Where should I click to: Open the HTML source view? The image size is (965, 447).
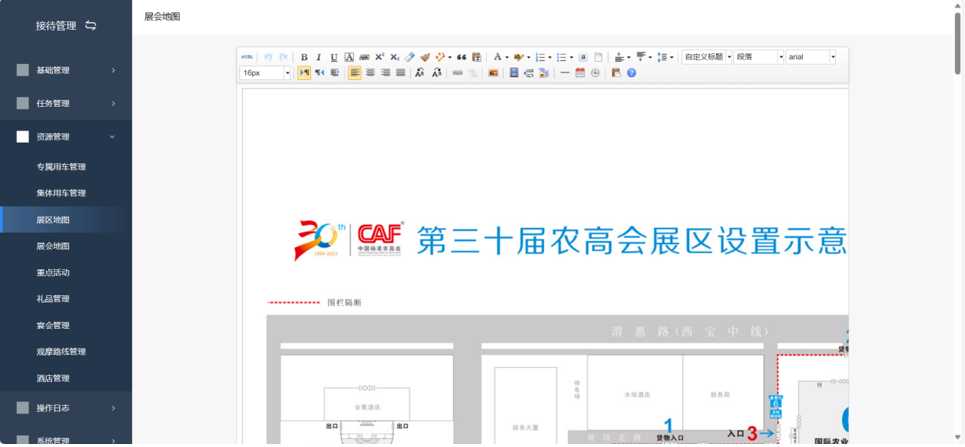click(247, 57)
